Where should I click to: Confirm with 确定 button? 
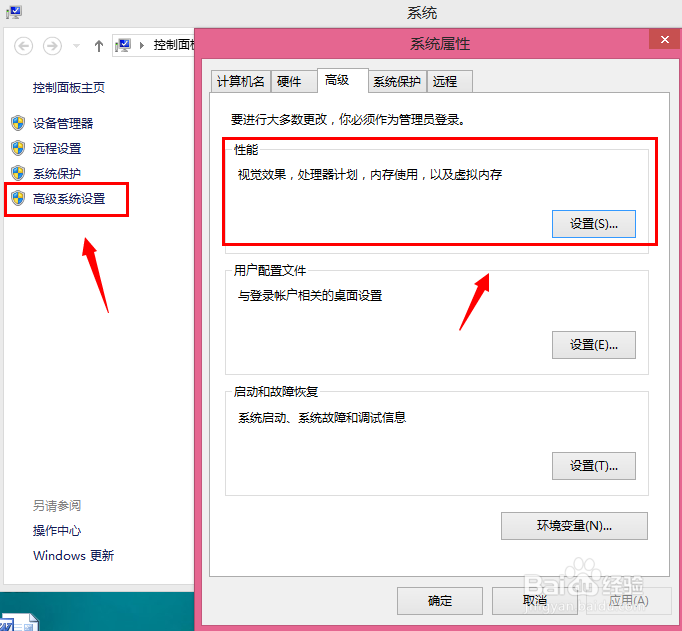point(440,601)
